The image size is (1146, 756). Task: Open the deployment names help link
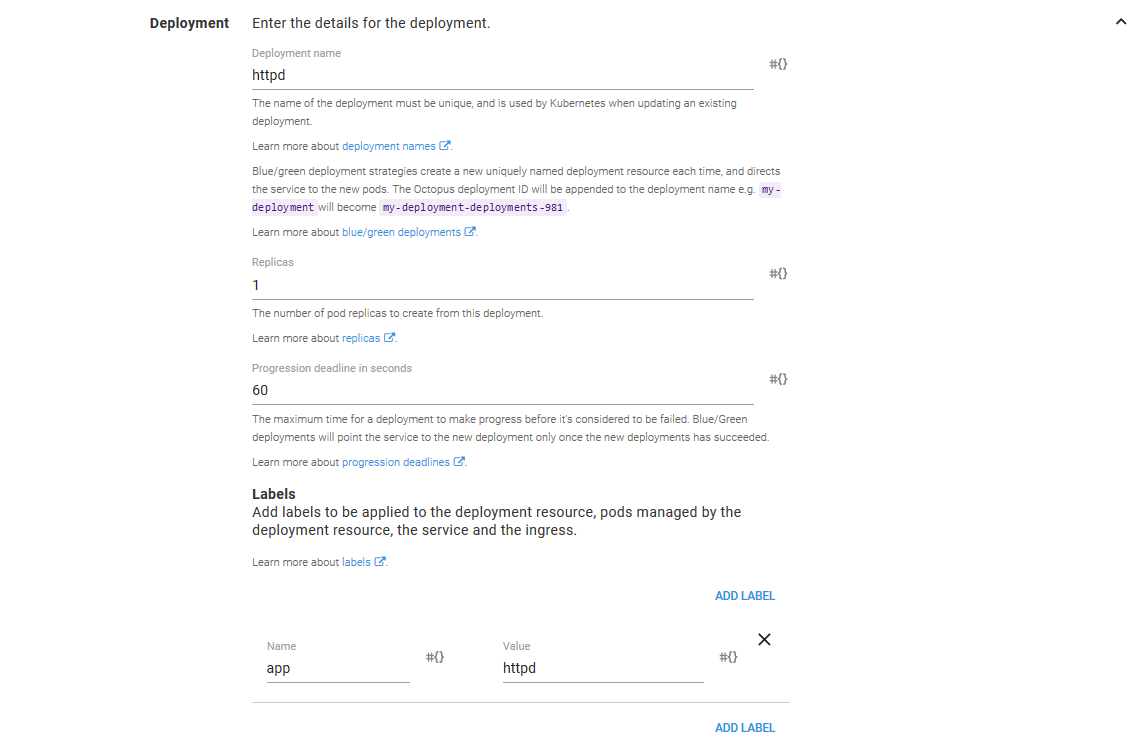click(389, 146)
